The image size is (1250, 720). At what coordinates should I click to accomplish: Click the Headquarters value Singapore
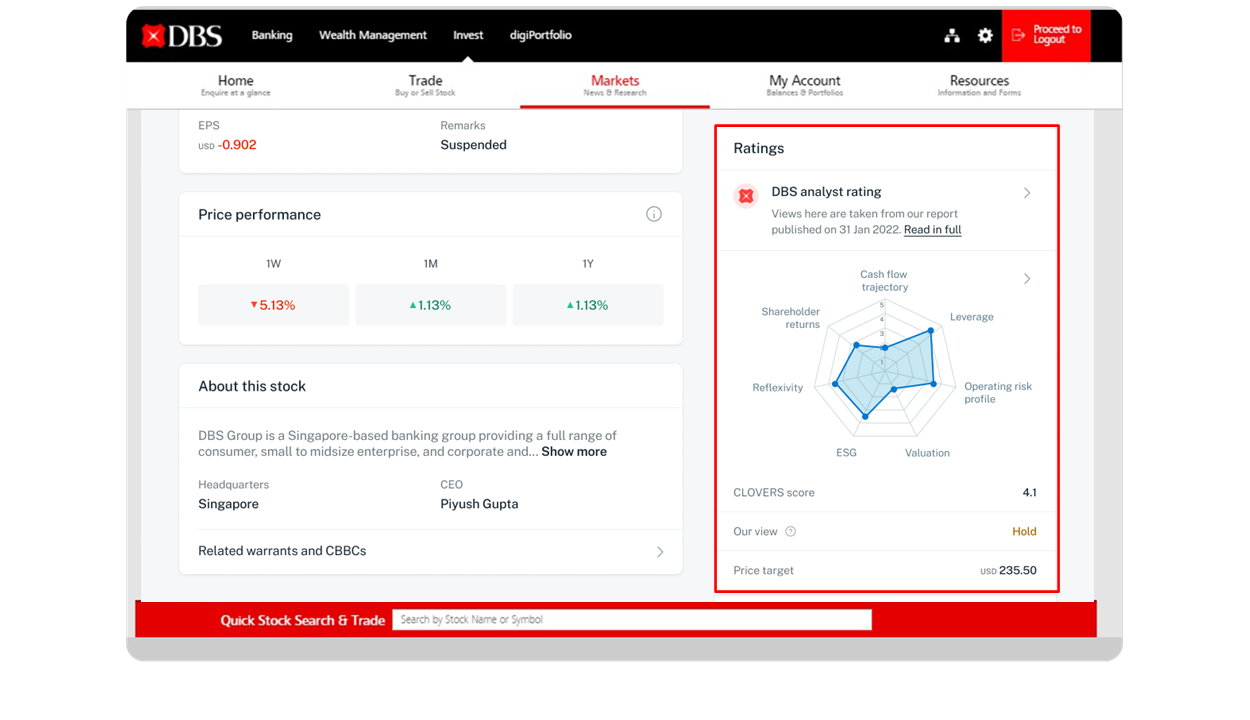pyautogui.click(x=228, y=504)
